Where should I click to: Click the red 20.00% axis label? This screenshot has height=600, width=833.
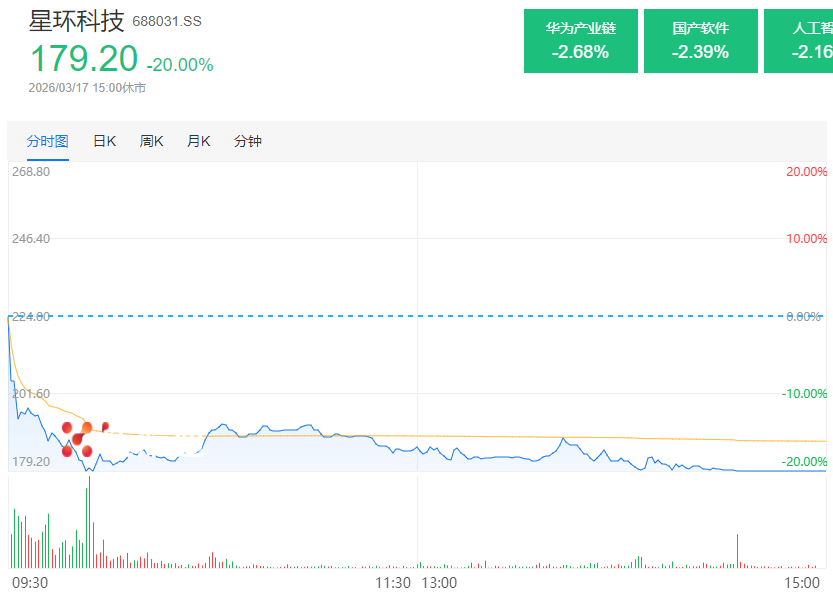(806, 171)
